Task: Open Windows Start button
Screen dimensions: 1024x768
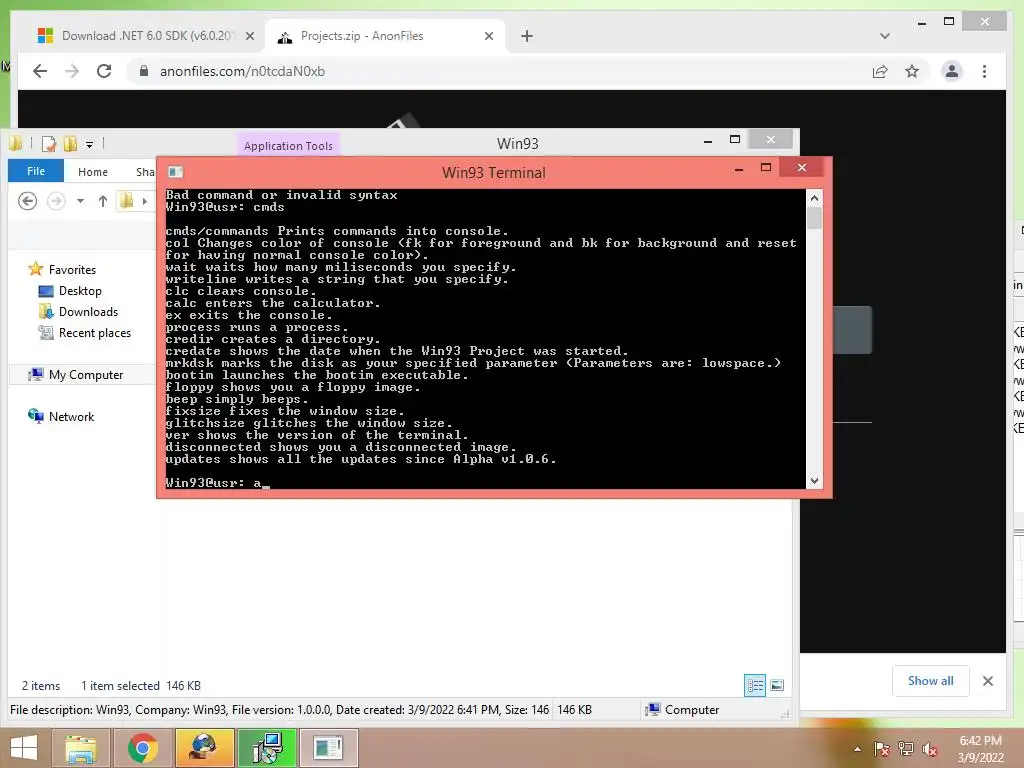Action: tap(24, 747)
